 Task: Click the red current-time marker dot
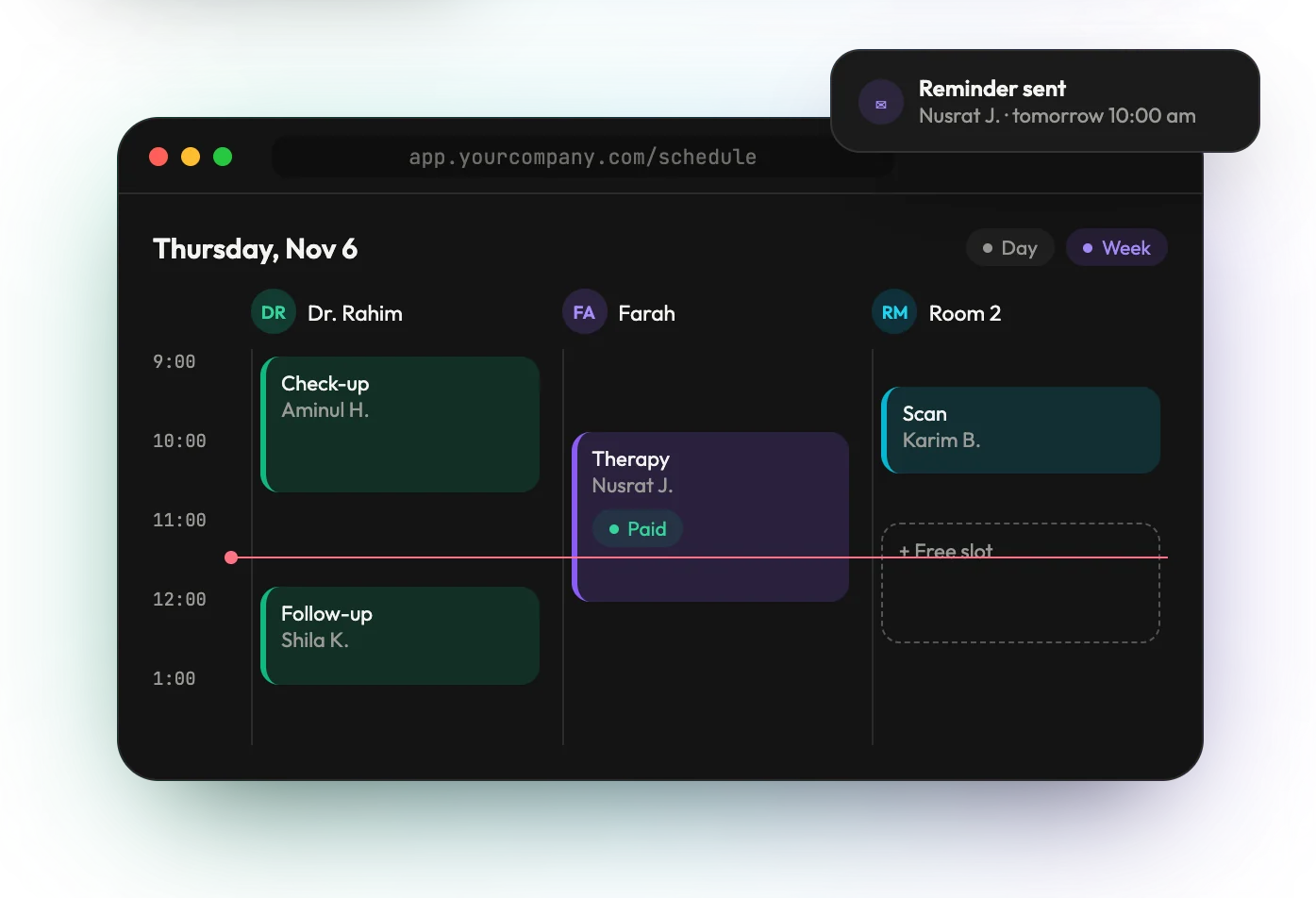(231, 557)
